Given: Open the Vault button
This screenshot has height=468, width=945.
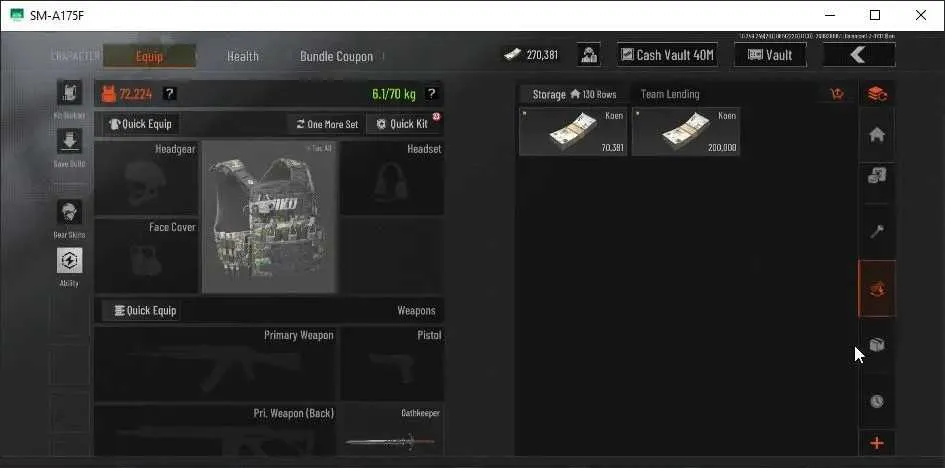Looking at the screenshot, I should pyautogui.click(x=770, y=55).
